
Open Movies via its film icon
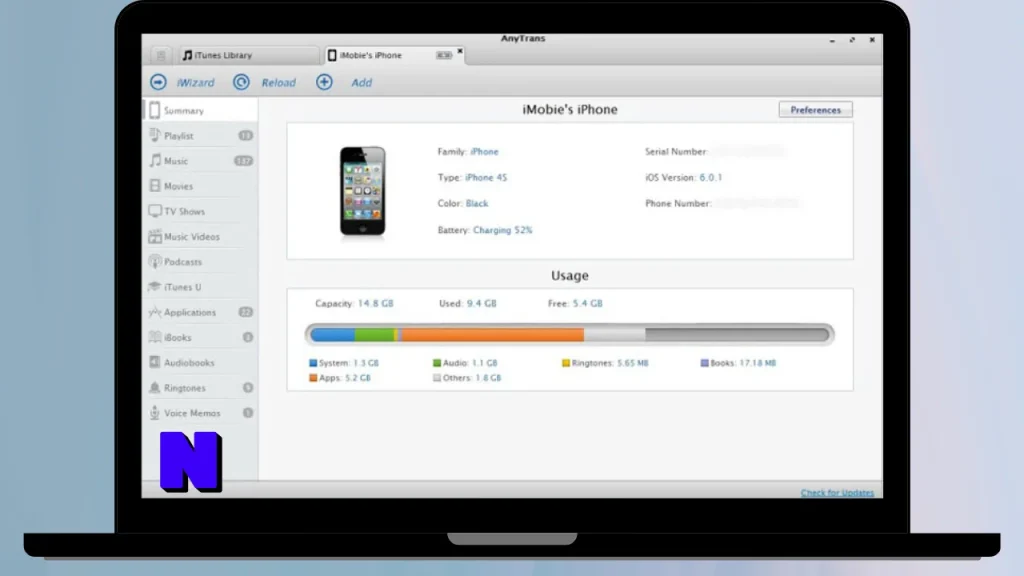(154, 186)
